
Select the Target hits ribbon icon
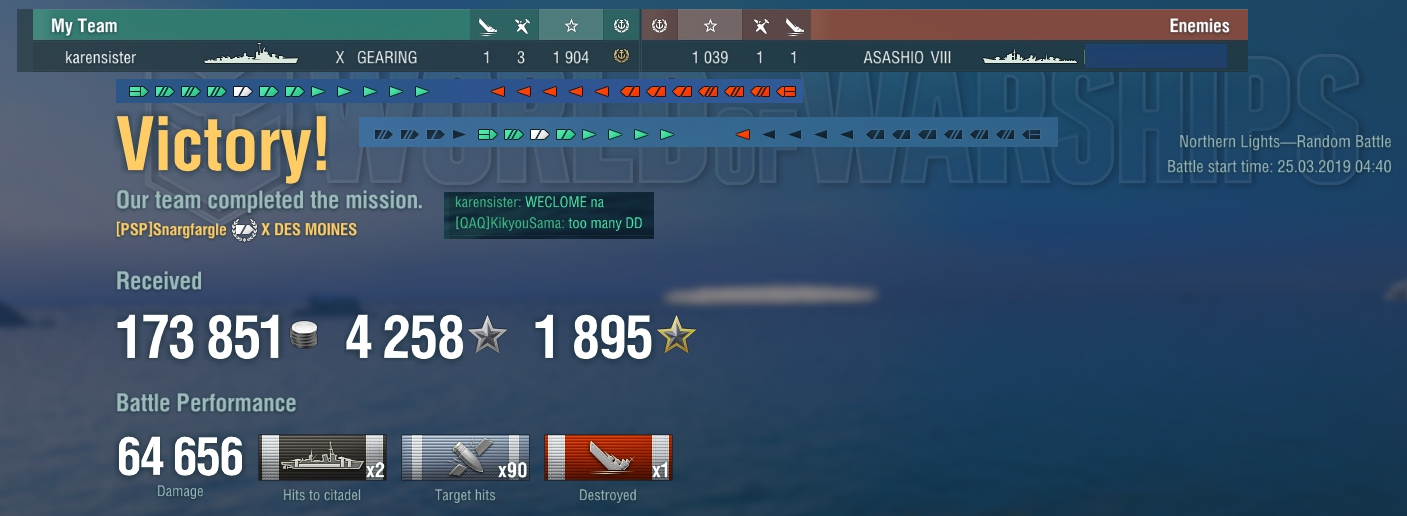465,458
